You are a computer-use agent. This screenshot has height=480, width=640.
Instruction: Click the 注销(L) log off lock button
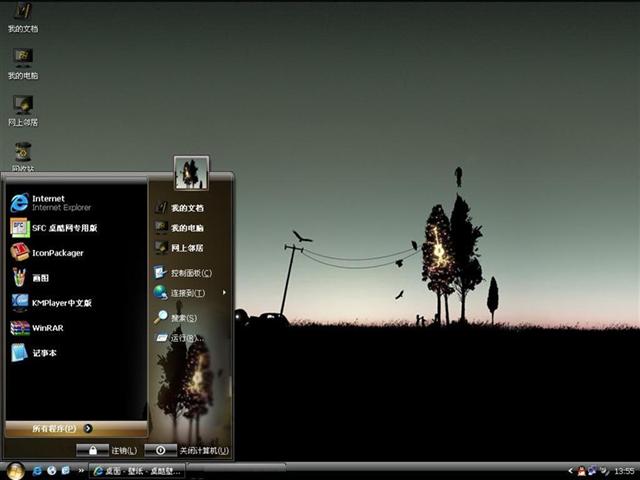(93, 450)
